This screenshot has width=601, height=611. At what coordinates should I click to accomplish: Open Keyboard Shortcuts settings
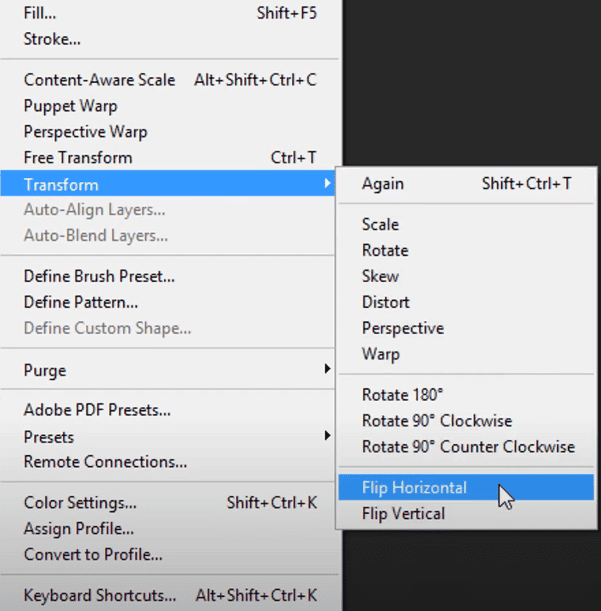(x=99, y=595)
